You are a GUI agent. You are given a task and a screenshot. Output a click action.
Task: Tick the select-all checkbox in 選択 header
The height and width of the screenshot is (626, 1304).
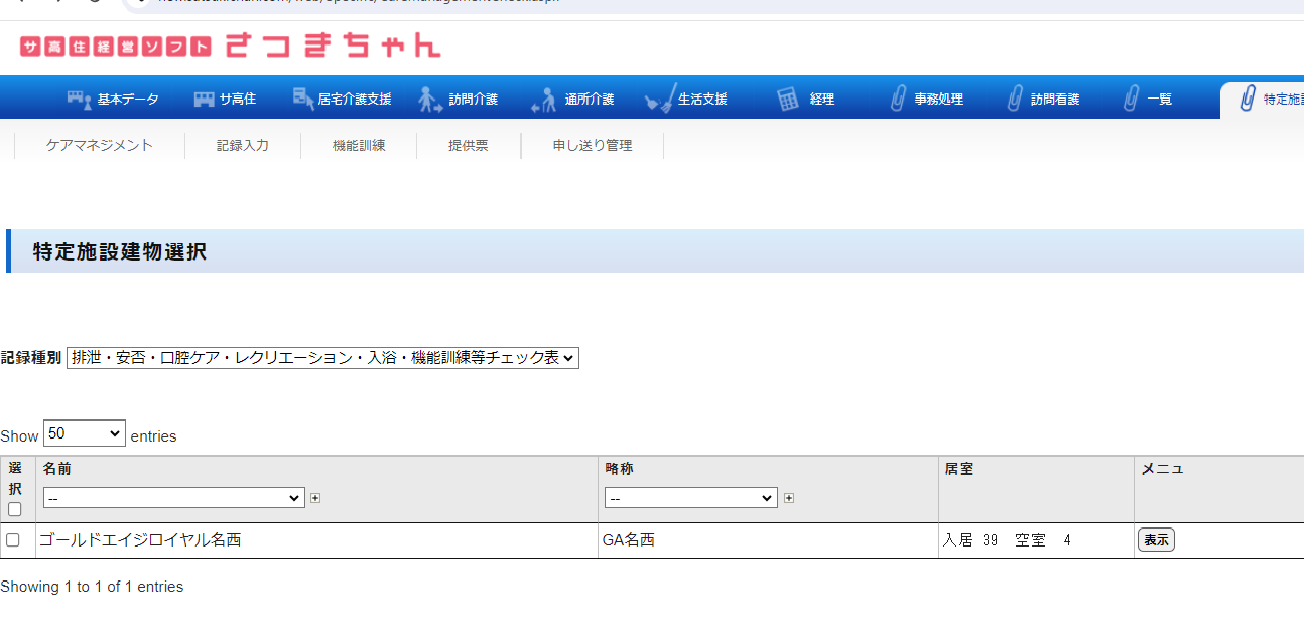click(x=14, y=509)
